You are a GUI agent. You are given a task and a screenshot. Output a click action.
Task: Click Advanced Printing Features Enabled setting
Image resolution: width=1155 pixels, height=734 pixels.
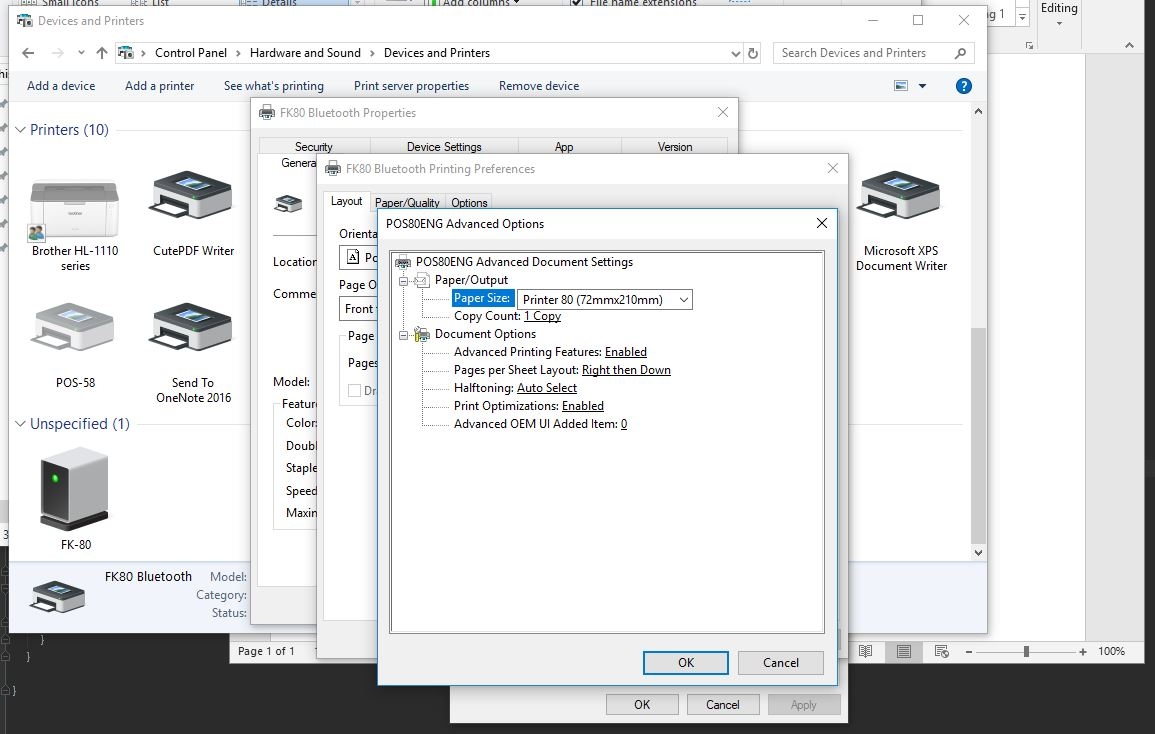(x=625, y=352)
